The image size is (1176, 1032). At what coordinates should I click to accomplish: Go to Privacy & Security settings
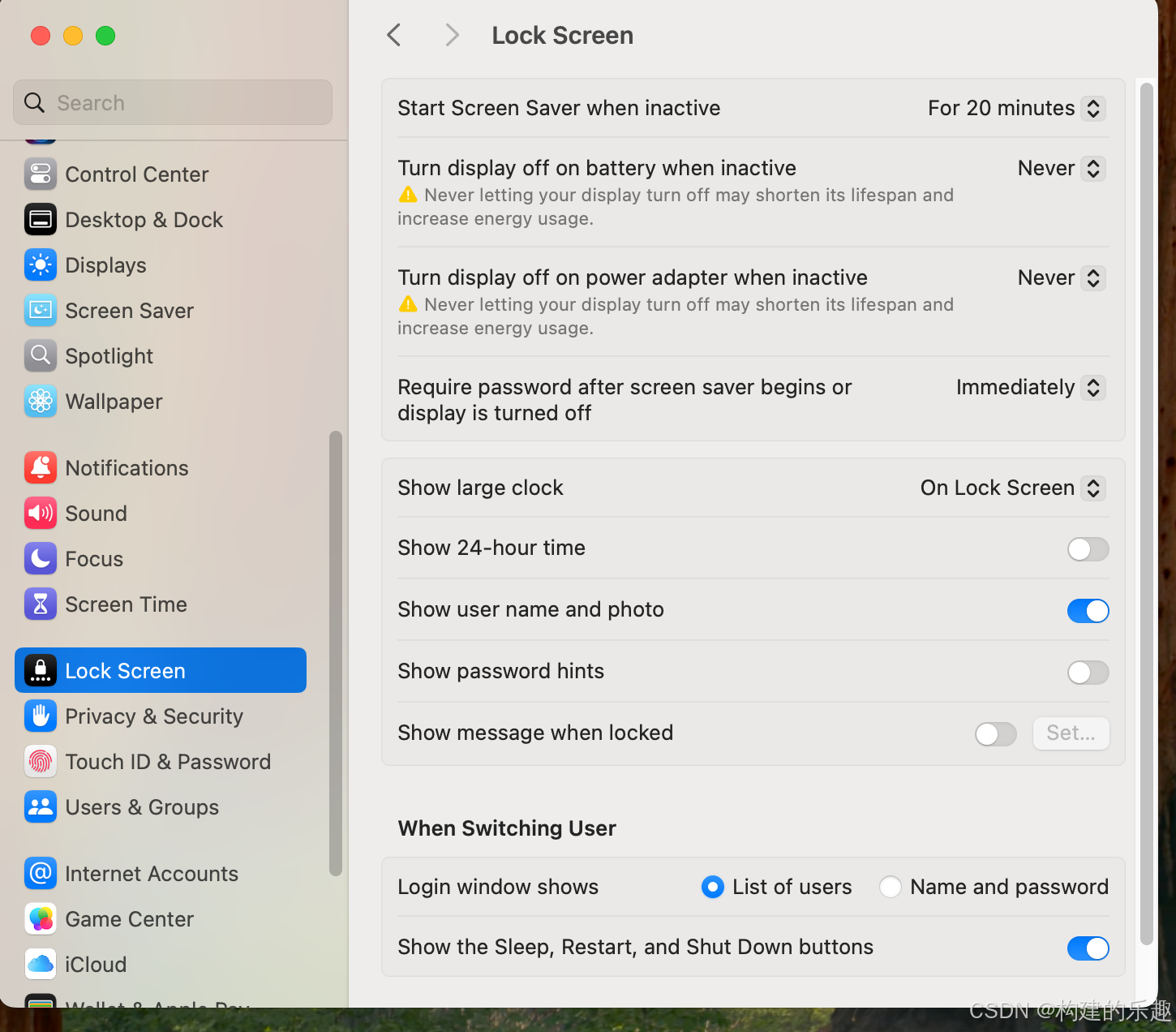(161, 716)
